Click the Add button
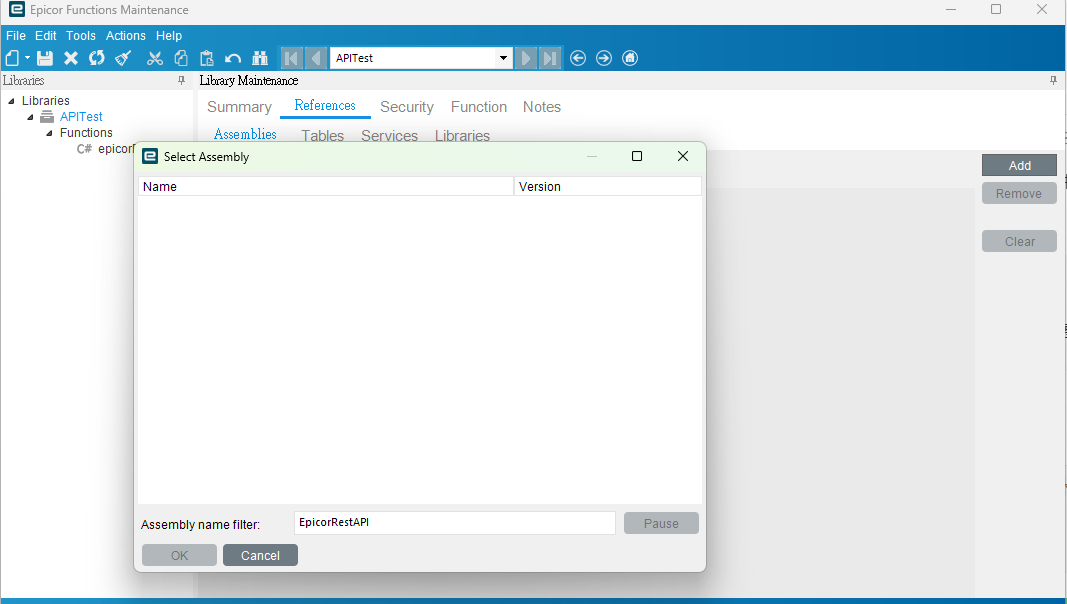This screenshot has width=1067, height=604. coord(1019,165)
